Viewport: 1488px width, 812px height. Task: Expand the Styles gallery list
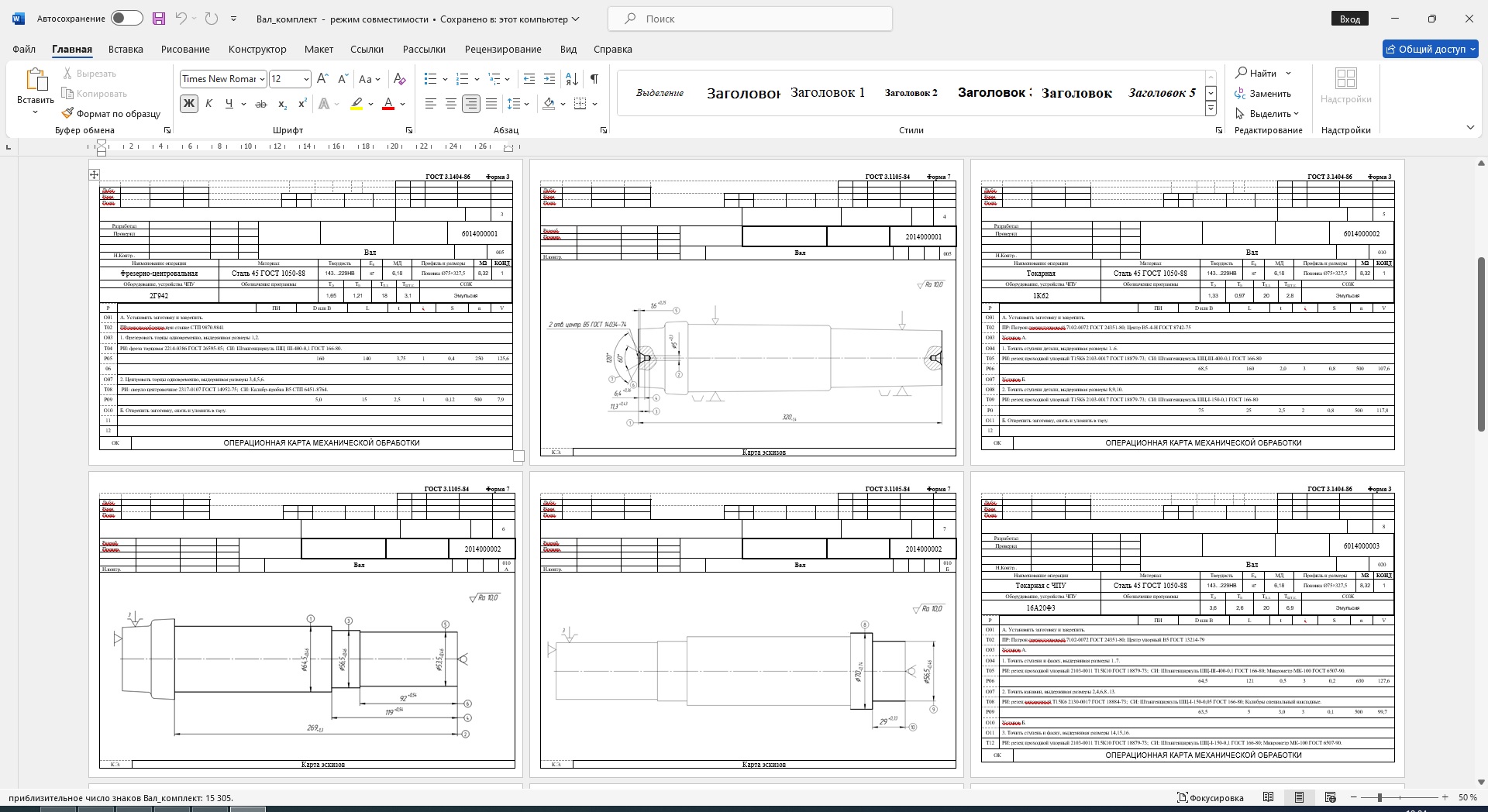(1211, 109)
